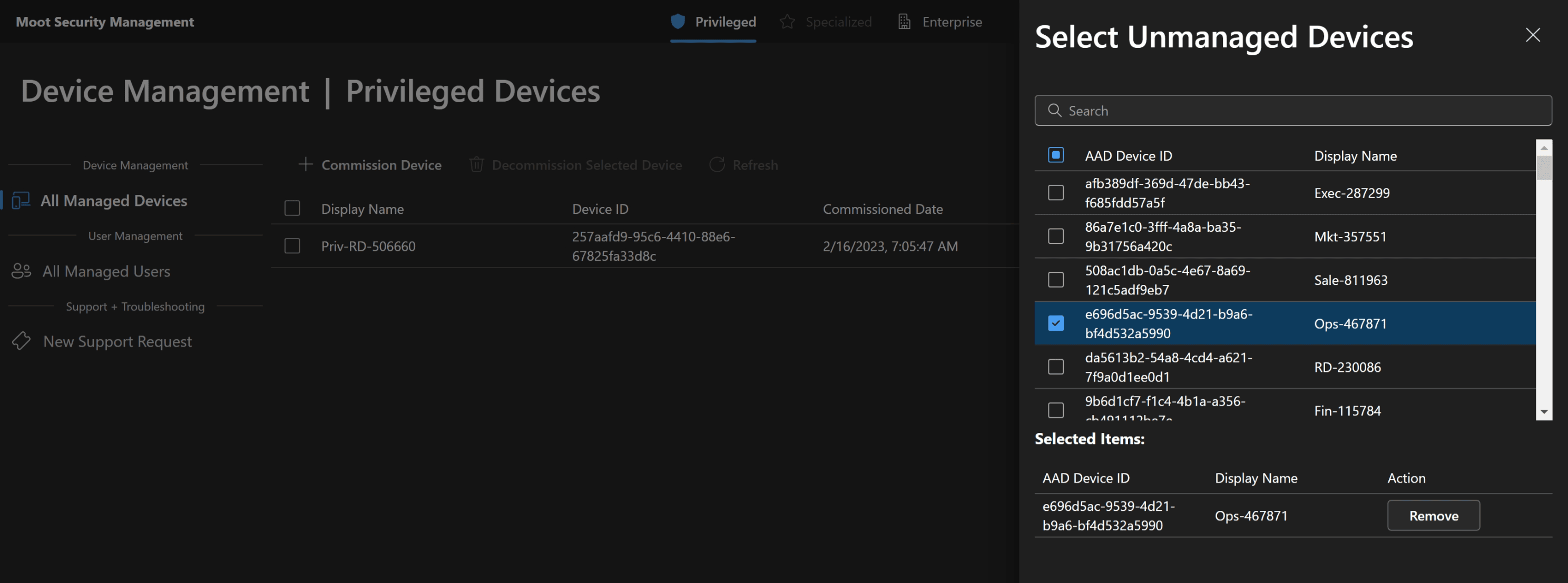Close the Select Unmanaged Devices panel
The image size is (1568, 583).
[x=1533, y=35]
